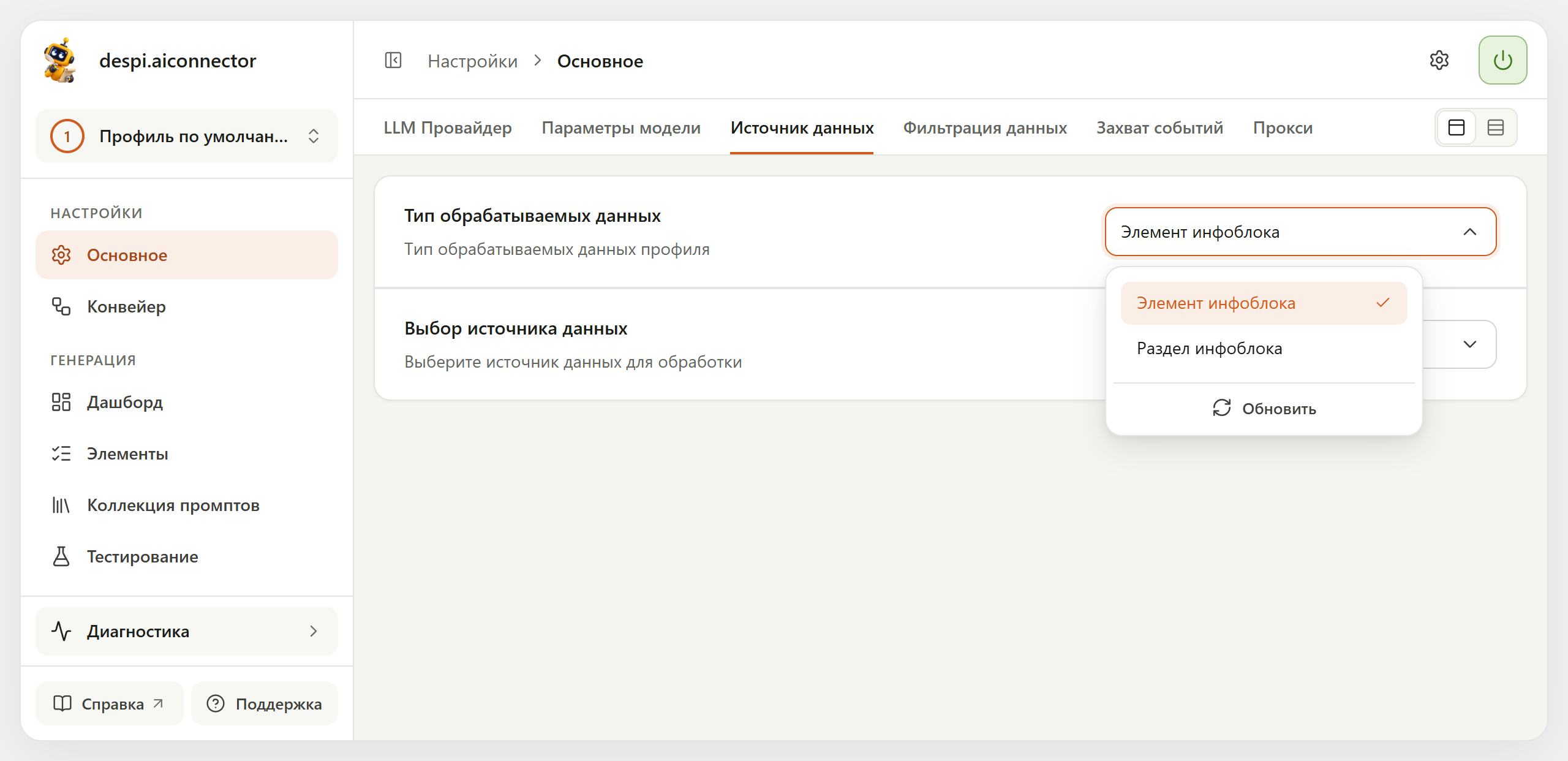Click the Основное breadcrumb text
Screen dimensions: 1568x761
(x=600, y=61)
